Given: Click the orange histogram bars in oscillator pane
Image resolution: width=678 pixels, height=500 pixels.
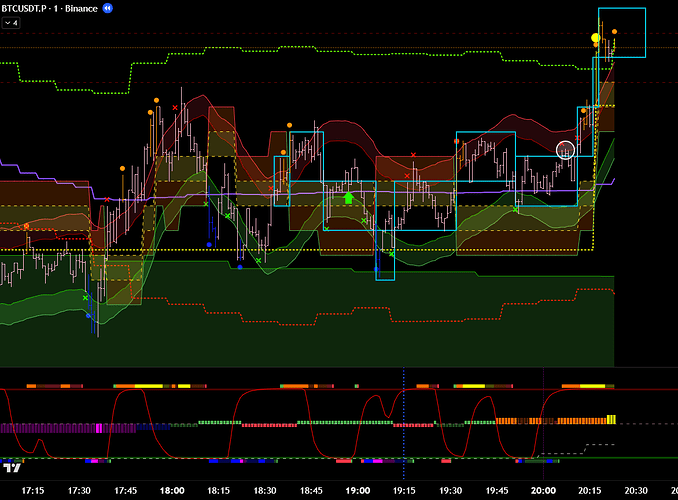Looking at the screenshot, I should [x=550, y=421].
